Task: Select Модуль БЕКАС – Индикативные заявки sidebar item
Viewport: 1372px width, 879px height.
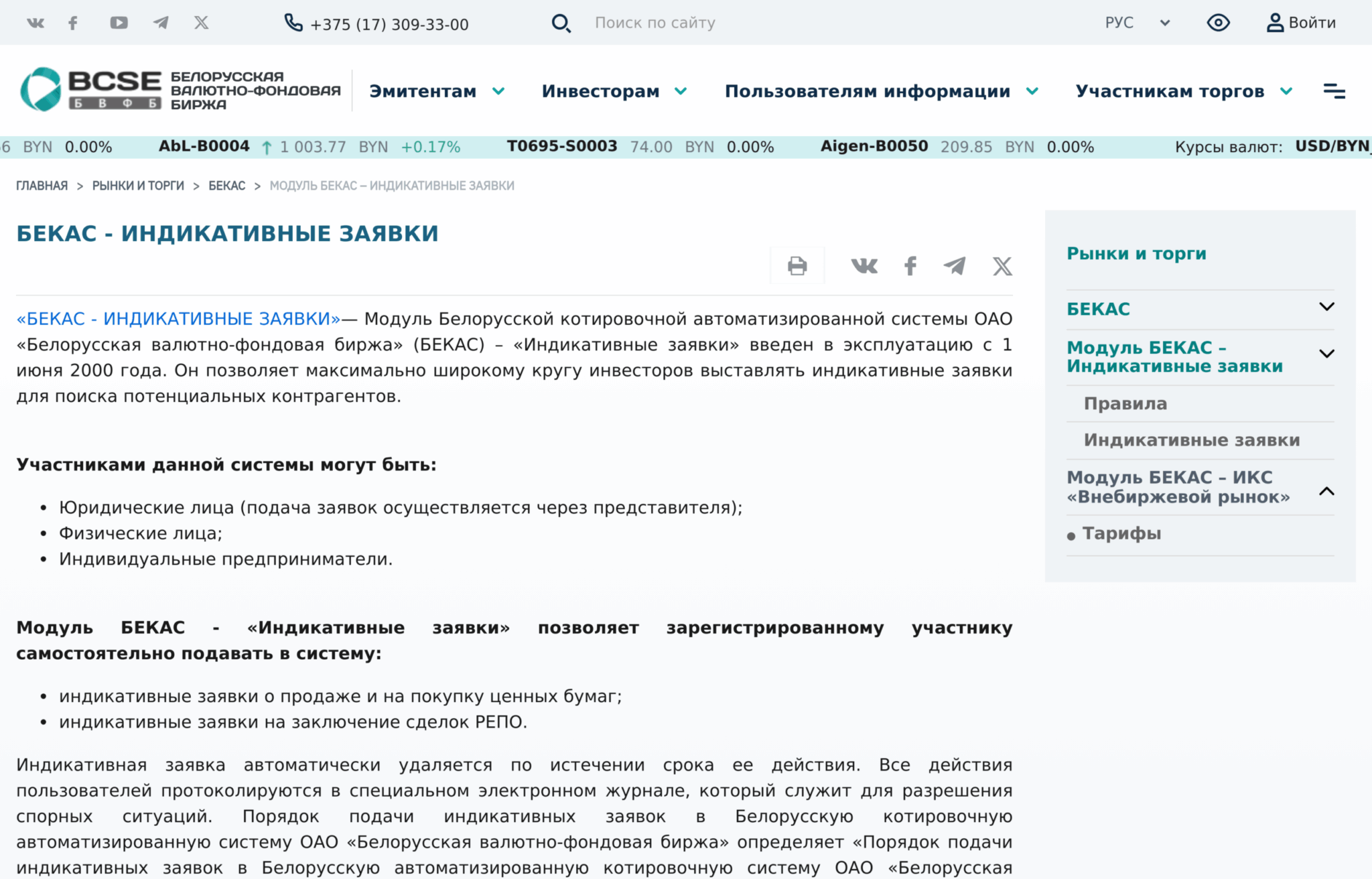Action: 1174,356
